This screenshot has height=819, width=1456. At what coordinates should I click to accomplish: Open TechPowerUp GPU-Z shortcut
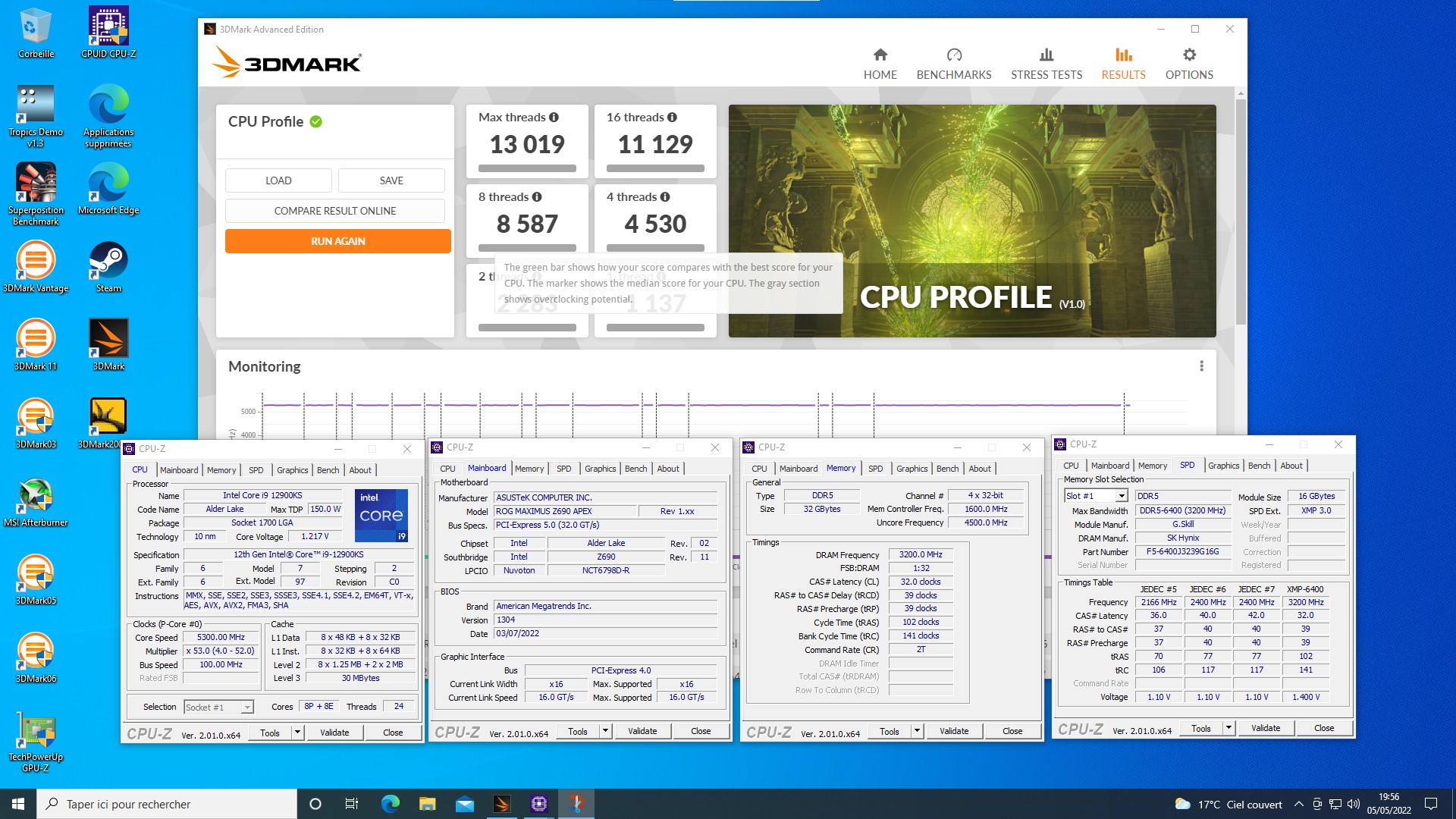coord(36,742)
